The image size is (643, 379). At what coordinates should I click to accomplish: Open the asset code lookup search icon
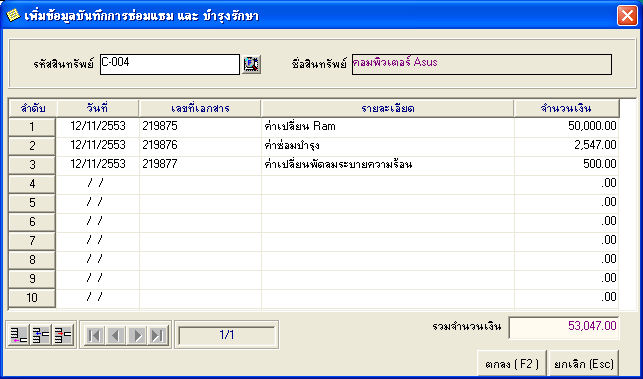click(251, 64)
